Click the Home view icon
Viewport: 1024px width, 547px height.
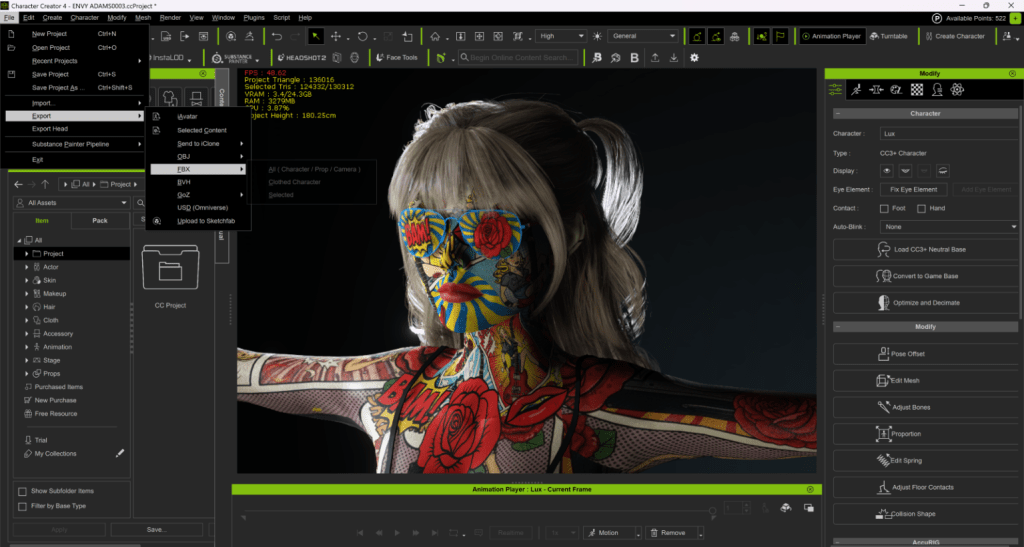tap(435, 36)
